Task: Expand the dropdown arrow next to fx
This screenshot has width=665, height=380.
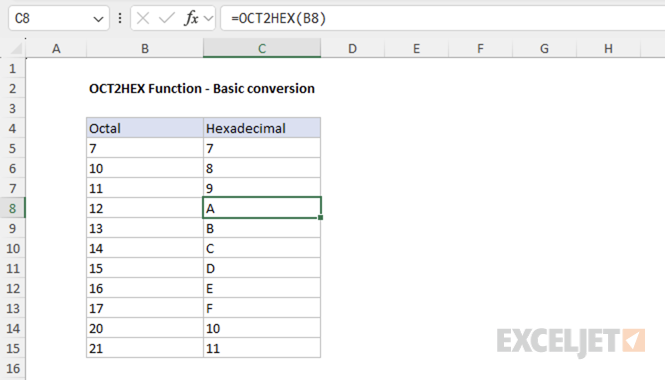Action: [x=208, y=19]
